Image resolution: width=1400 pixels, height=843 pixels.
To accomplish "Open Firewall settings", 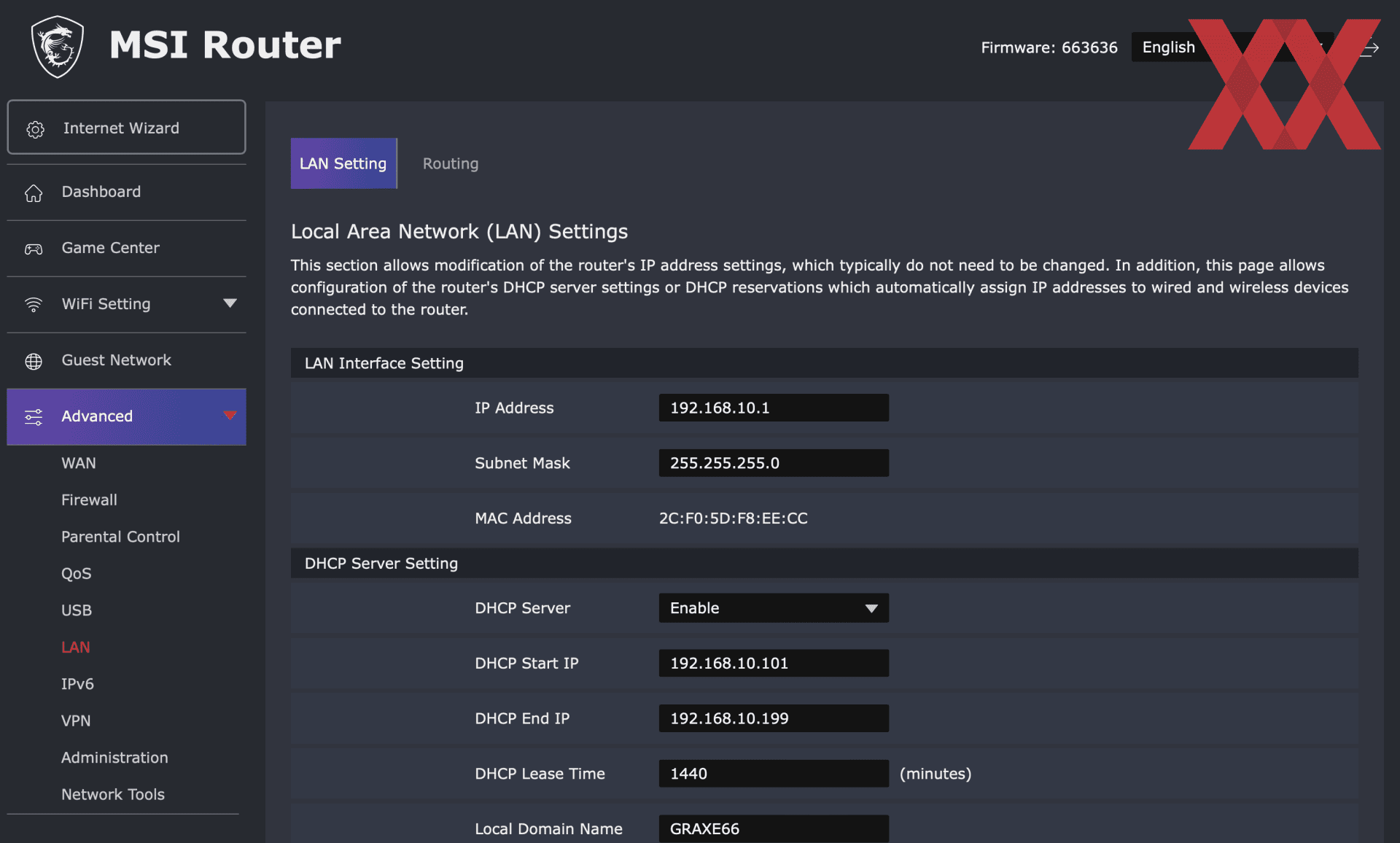I will (89, 500).
